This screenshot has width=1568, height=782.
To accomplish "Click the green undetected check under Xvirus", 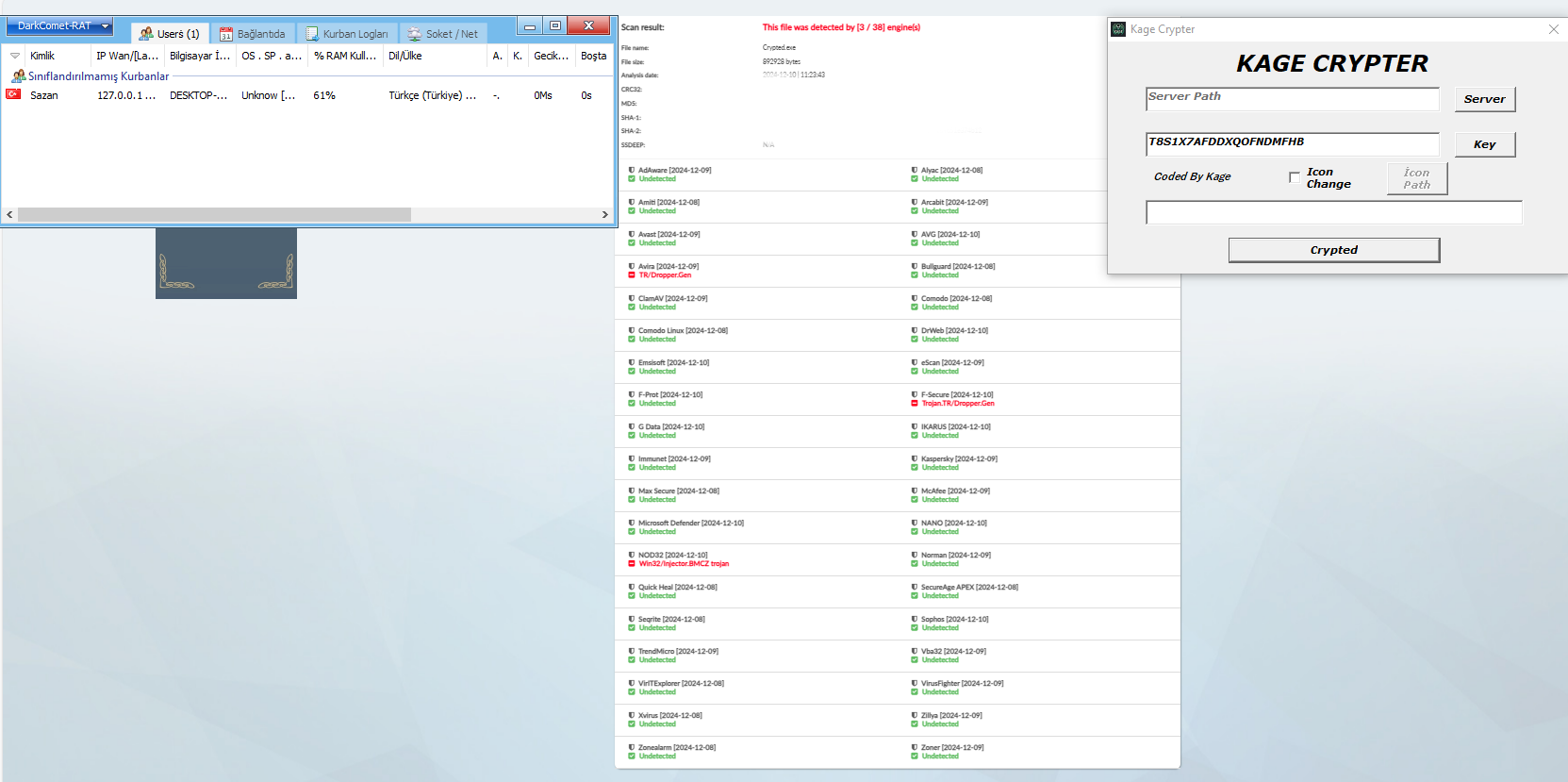I will pos(632,724).
